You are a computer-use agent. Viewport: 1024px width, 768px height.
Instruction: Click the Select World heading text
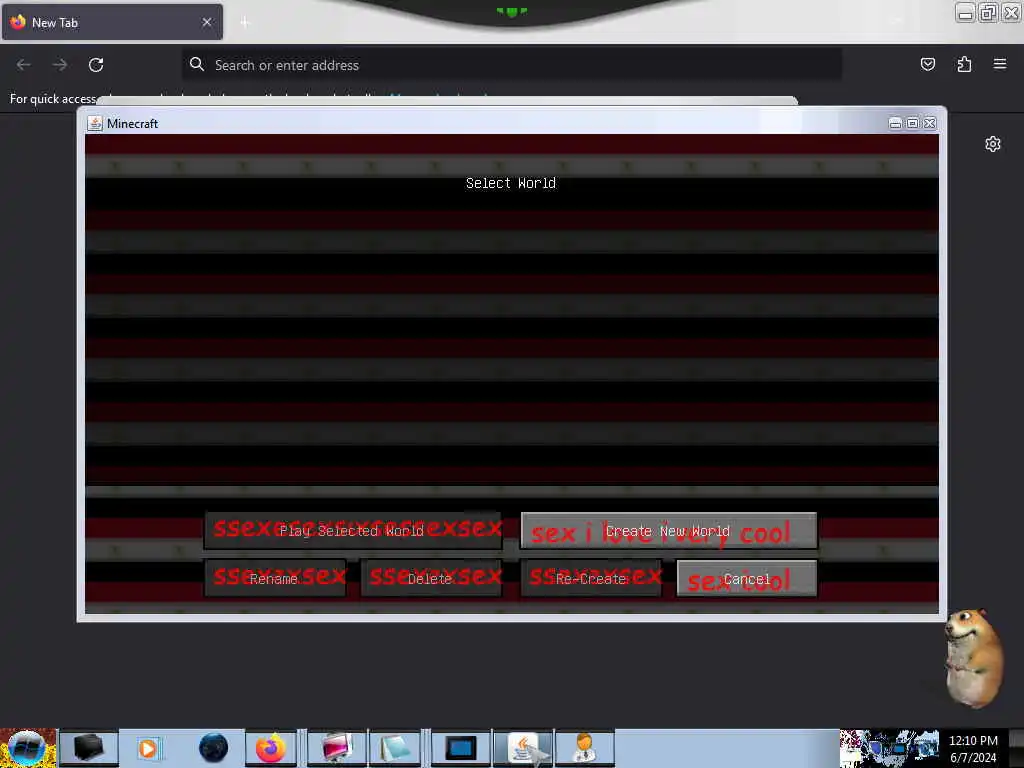click(511, 184)
